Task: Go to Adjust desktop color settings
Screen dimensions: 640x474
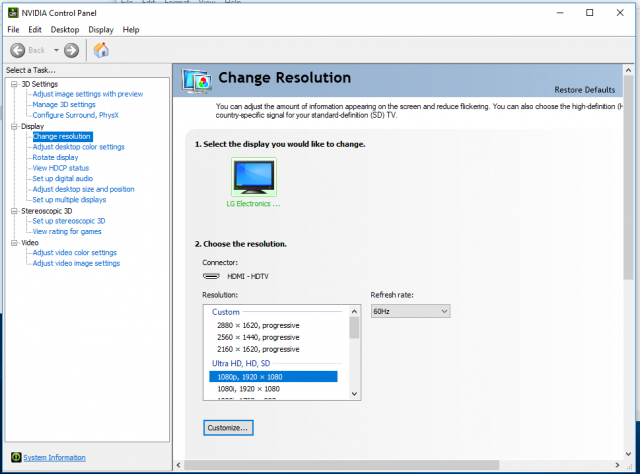Action: coord(78,147)
